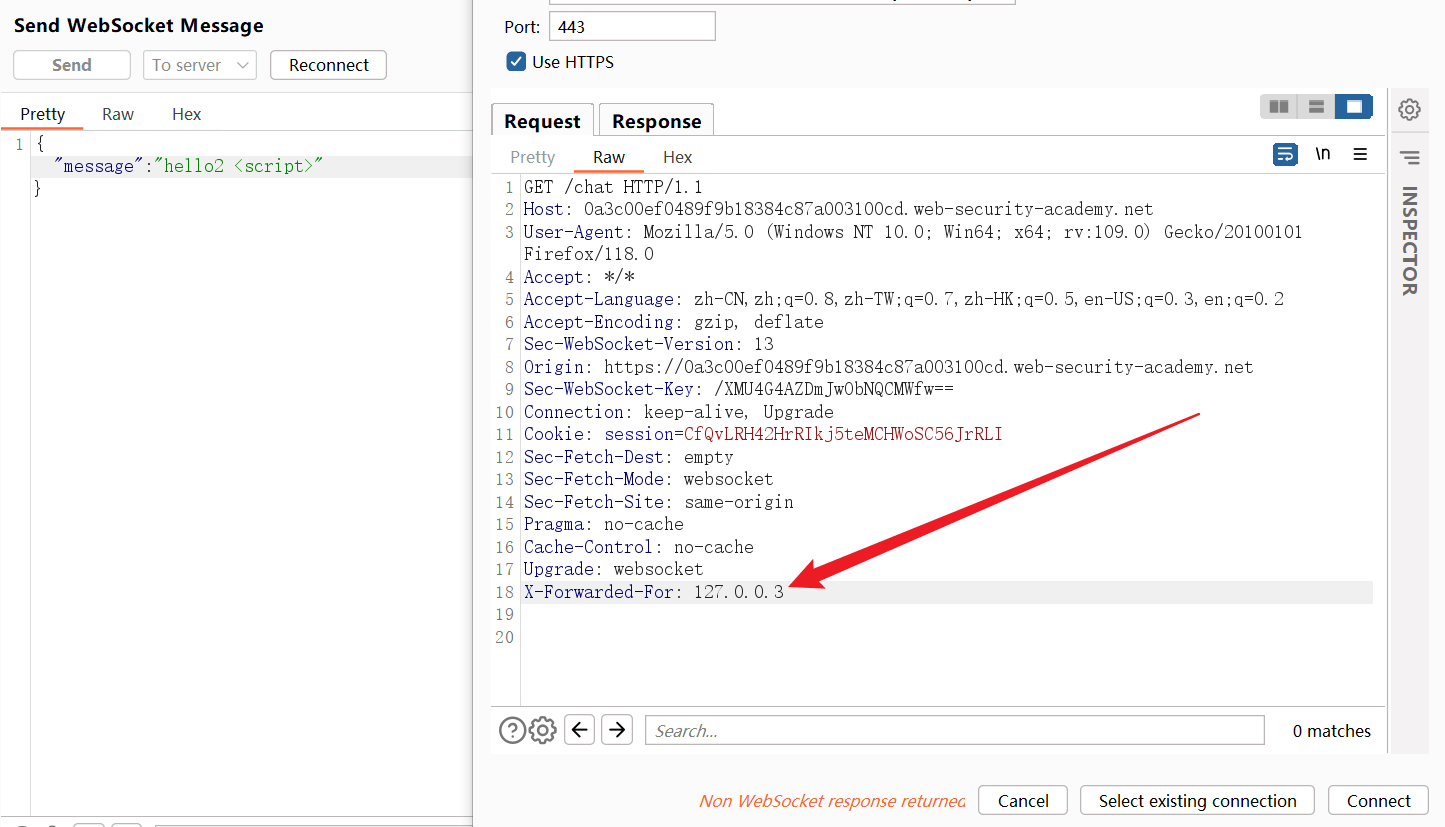Select the combined tabbed layout icon
This screenshot has width=1445, height=827.
(x=1354, y=107)
